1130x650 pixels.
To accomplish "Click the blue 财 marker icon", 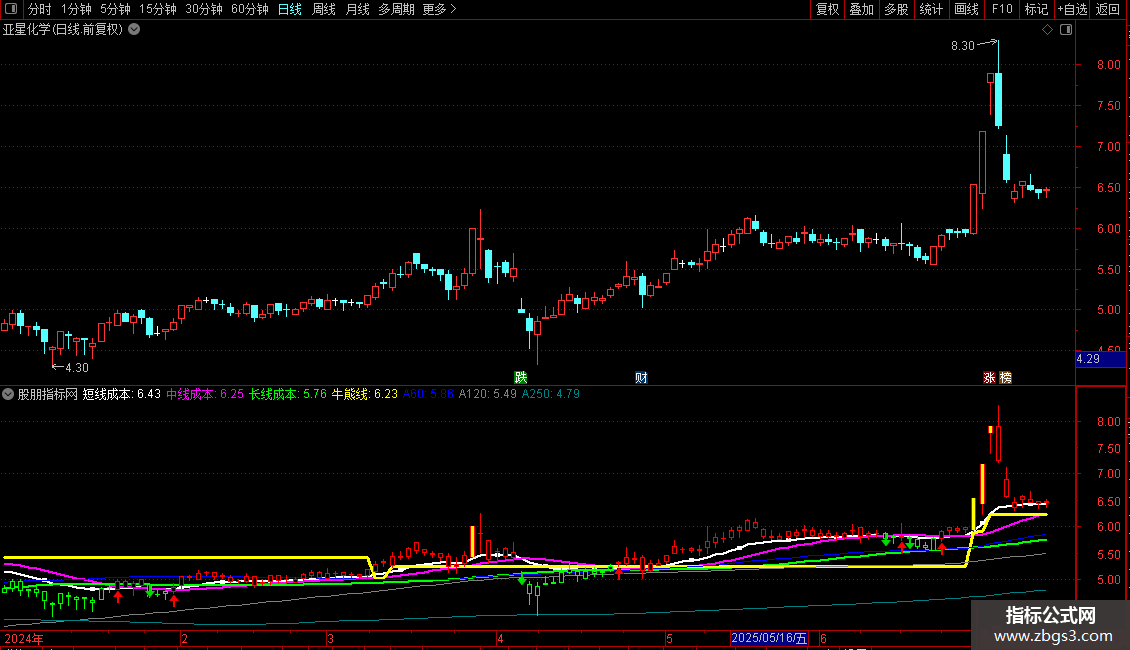I will pyautogui.click(x=641, y=378).
